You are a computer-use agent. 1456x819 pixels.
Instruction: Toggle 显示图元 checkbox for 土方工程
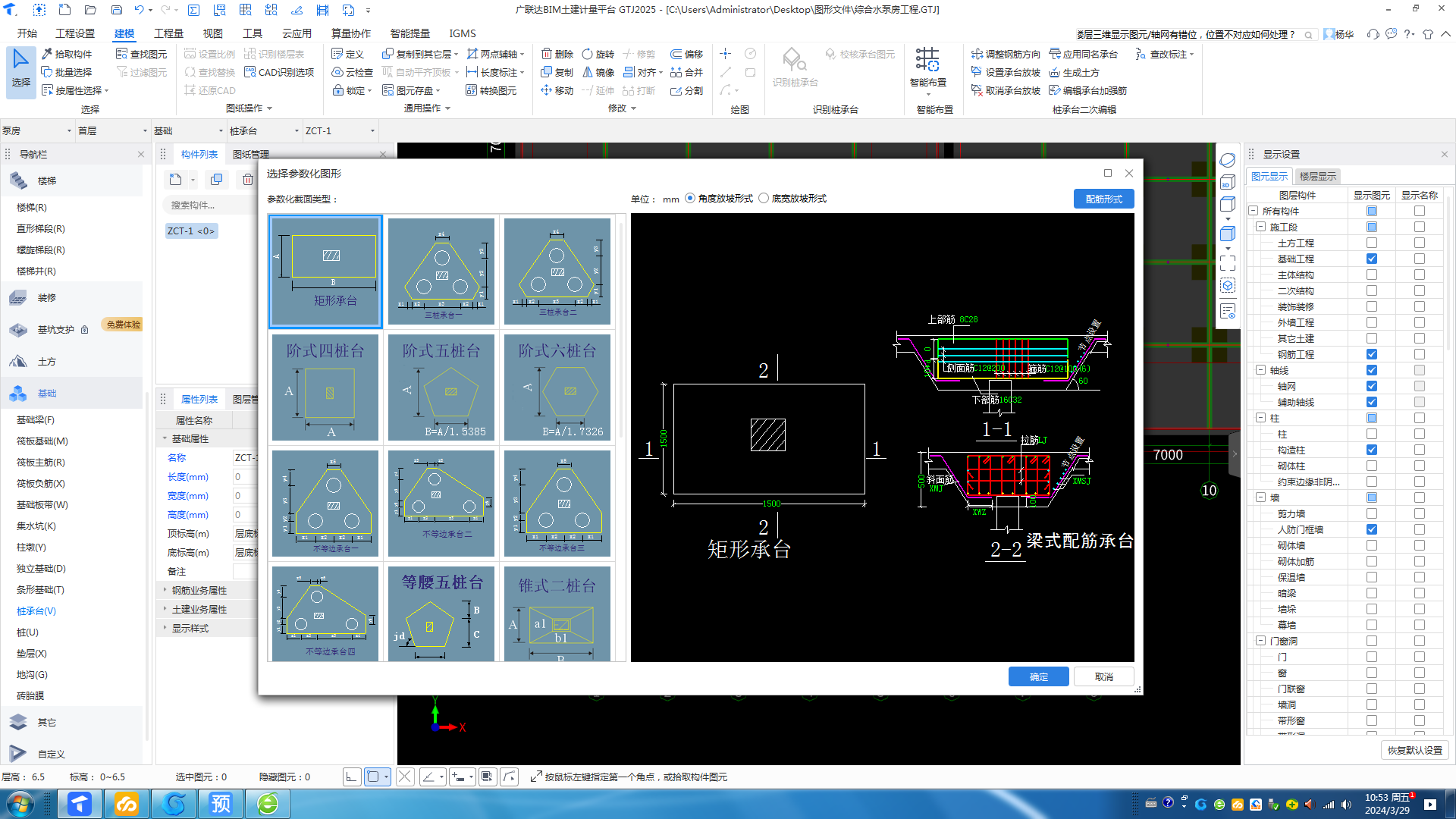1372,243
